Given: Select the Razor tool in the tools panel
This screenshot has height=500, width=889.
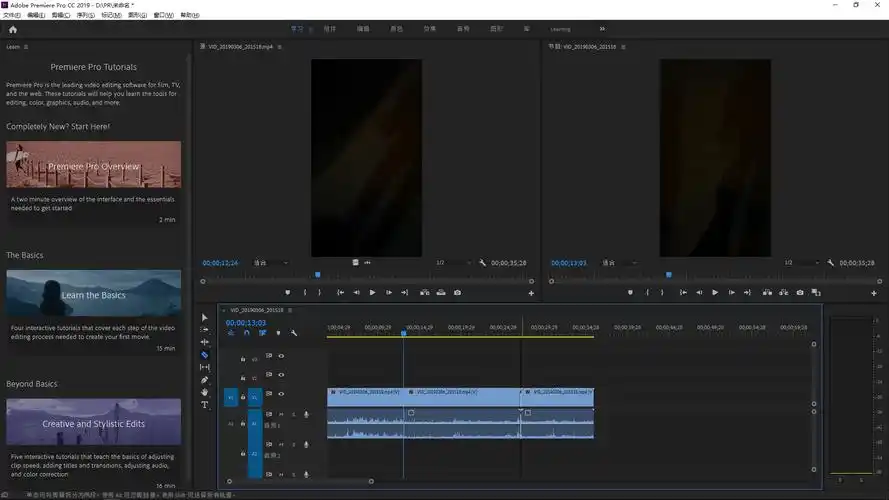Looking at the screenshot, I should click(x=205, y=355).
